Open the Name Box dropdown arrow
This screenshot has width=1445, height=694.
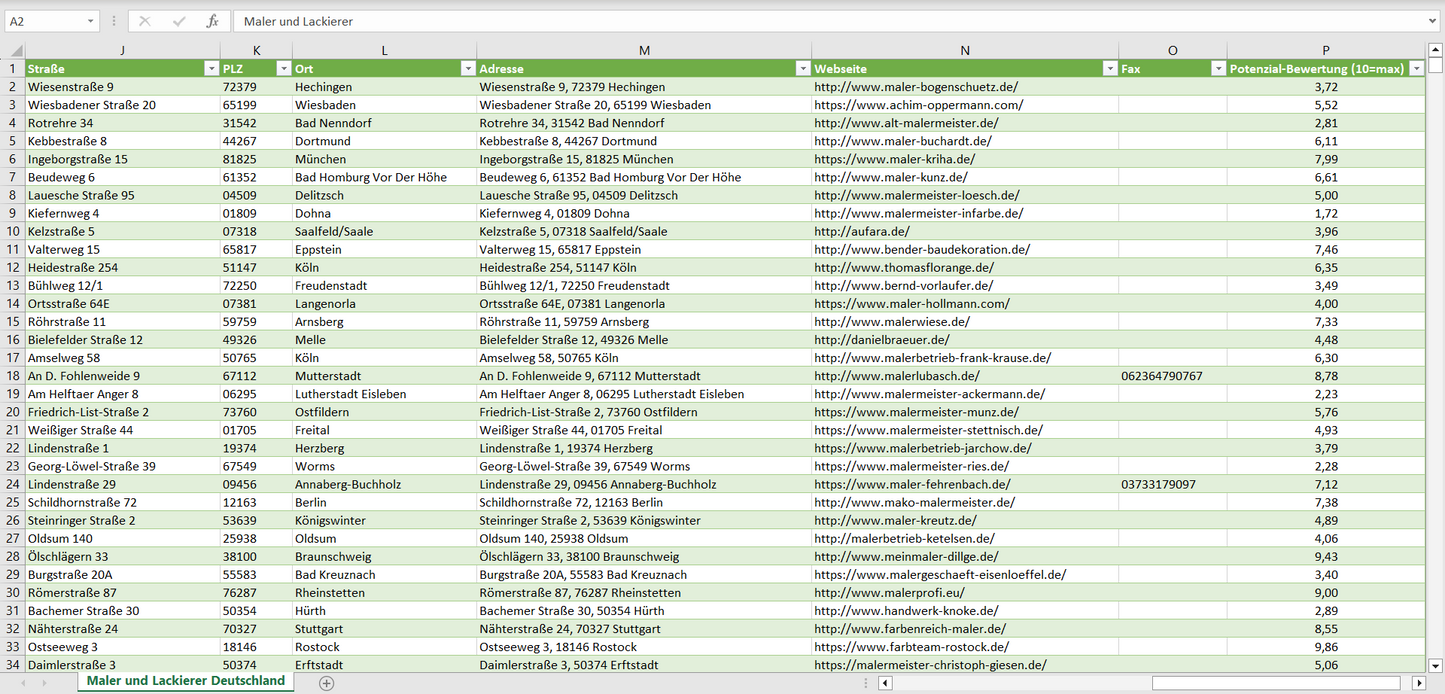[x=91, y=21]
